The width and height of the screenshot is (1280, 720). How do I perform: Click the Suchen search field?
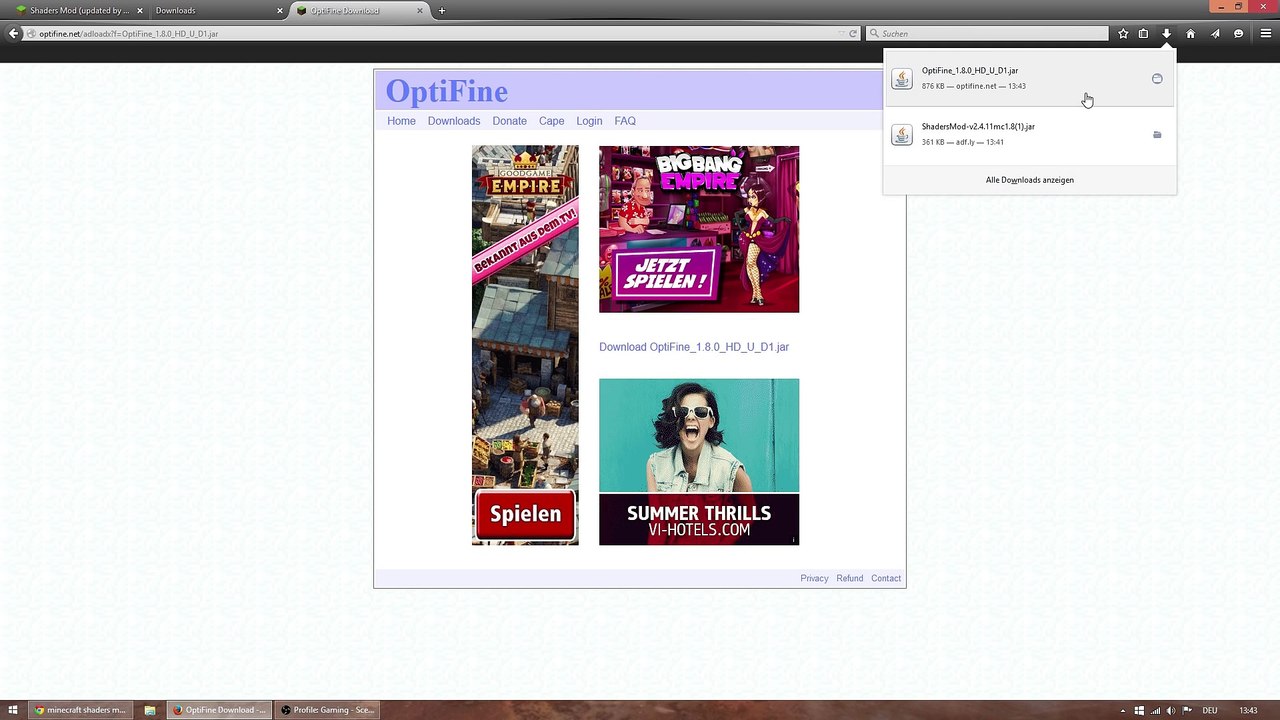987,33
